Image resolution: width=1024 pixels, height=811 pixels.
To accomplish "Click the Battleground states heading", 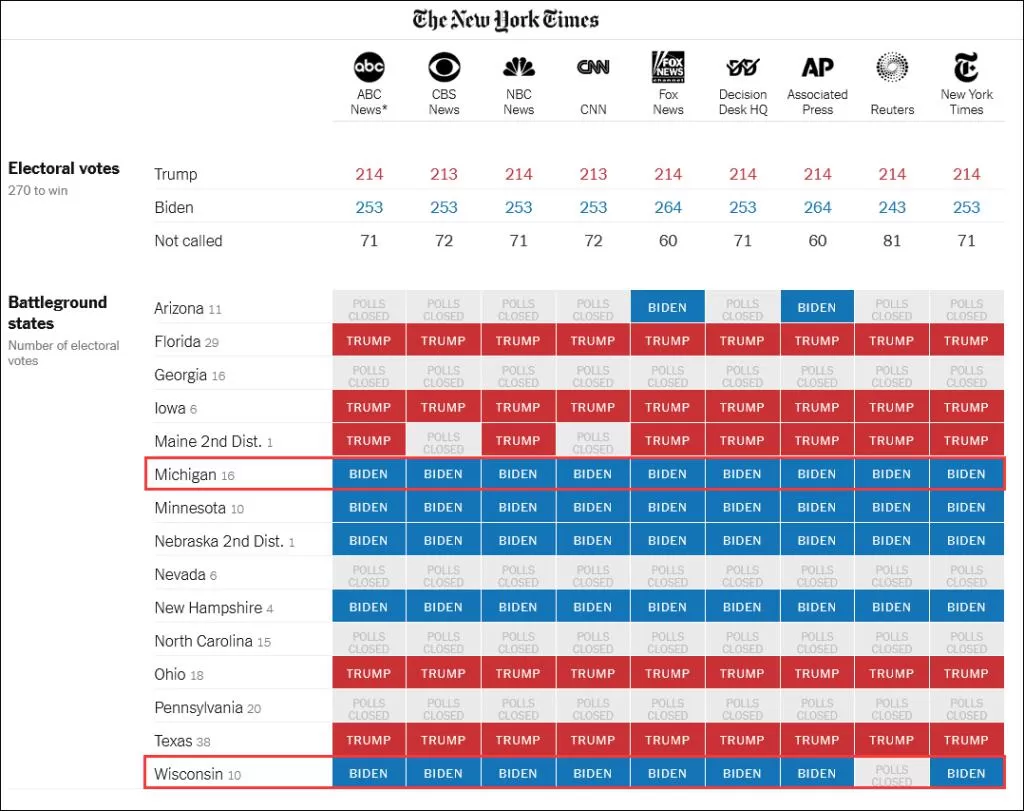I will click(x=57, y=313).
